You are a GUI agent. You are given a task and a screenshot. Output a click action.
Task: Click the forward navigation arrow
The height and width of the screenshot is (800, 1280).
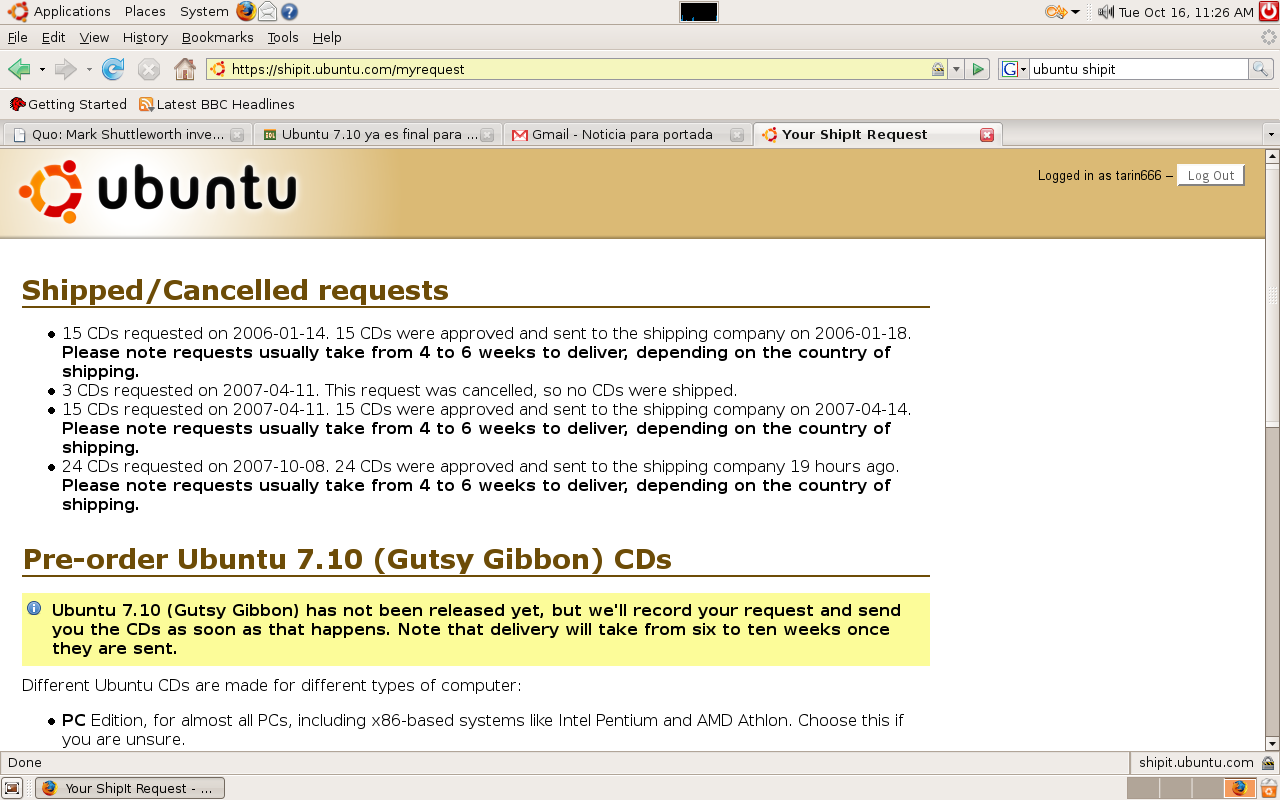(x=66, y=69)
